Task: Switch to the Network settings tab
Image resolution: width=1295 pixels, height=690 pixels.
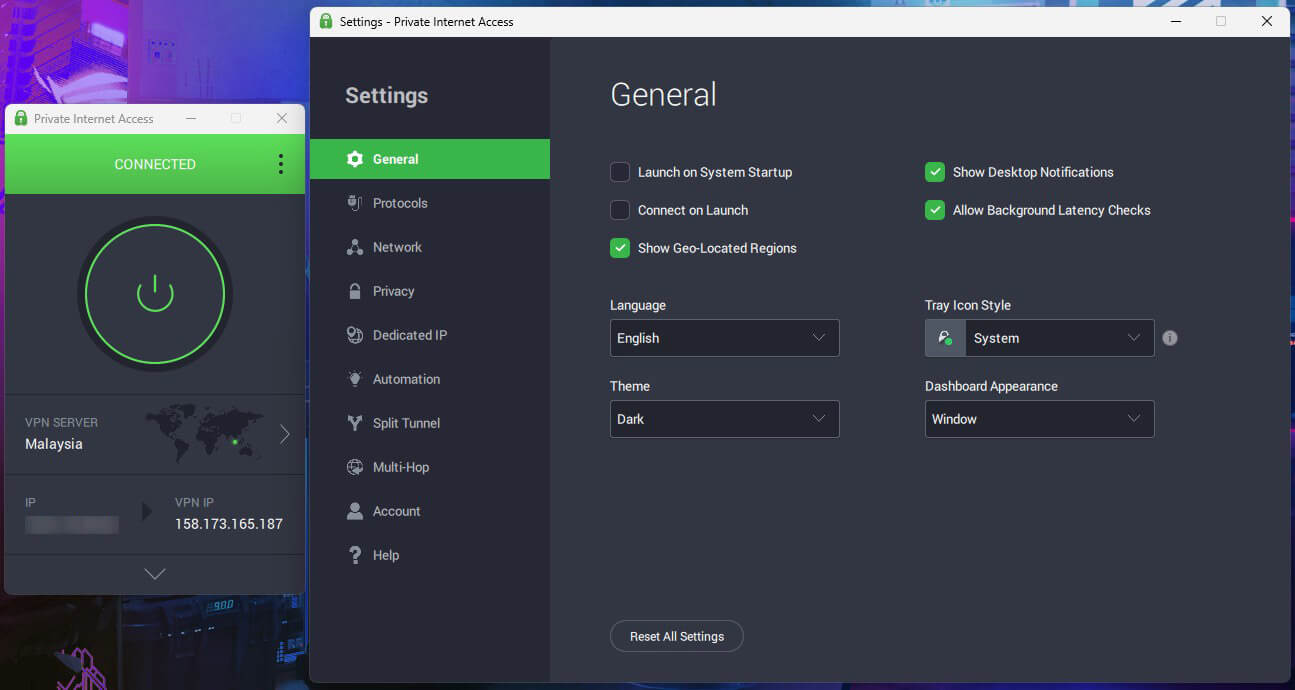Action: pos(430,247)
